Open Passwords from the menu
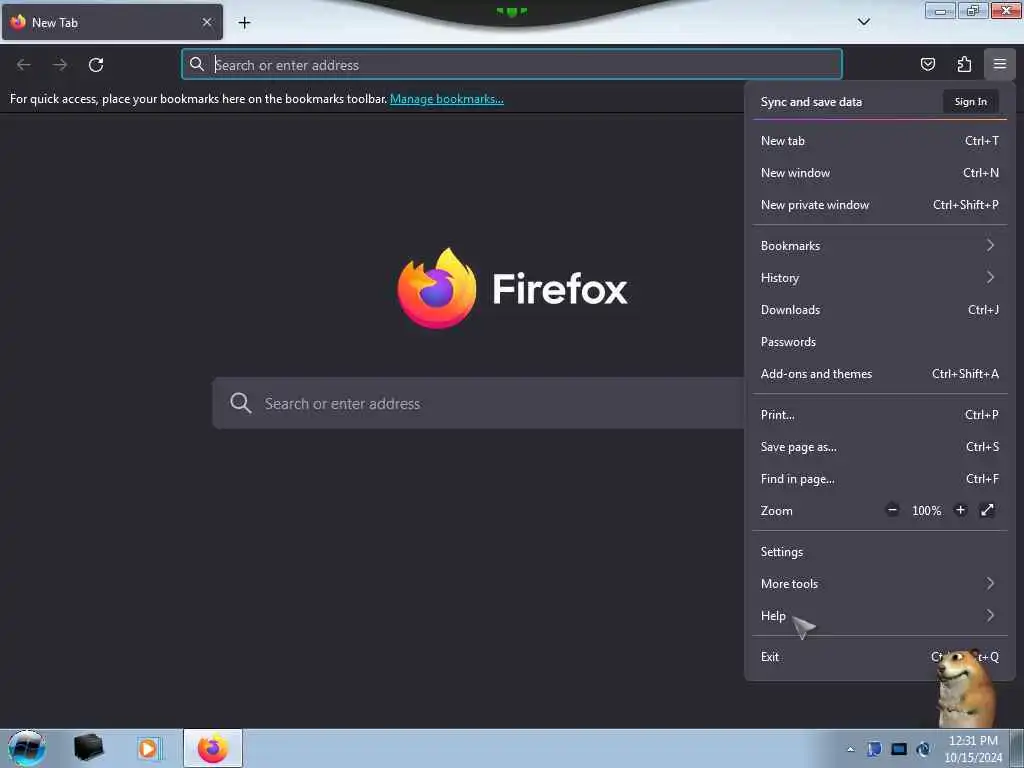This screenshot has width=1024, height=768. coord(880,342)
